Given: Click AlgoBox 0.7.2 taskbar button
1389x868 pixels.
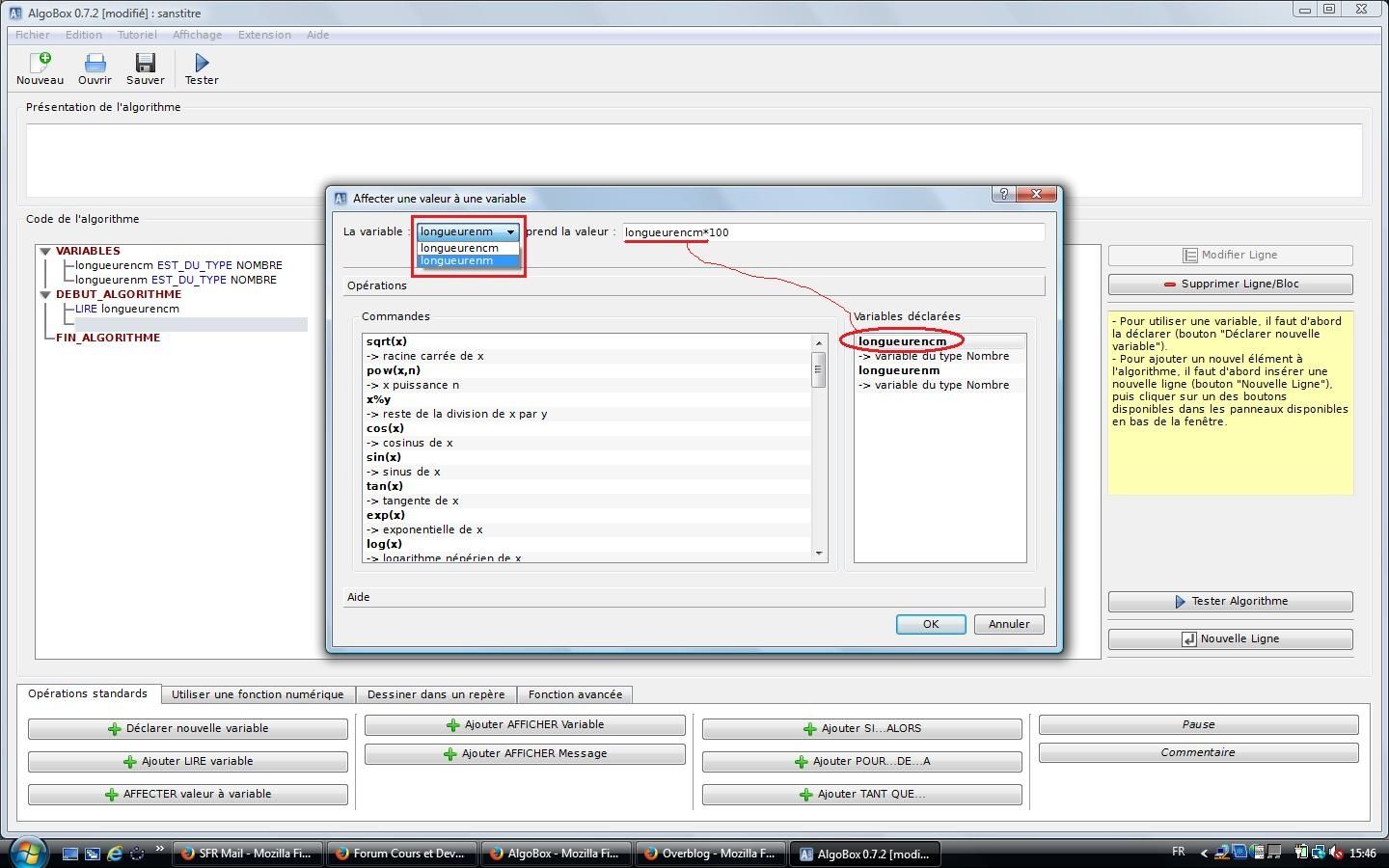Looking at the screenshot, I should click(864, 854).
